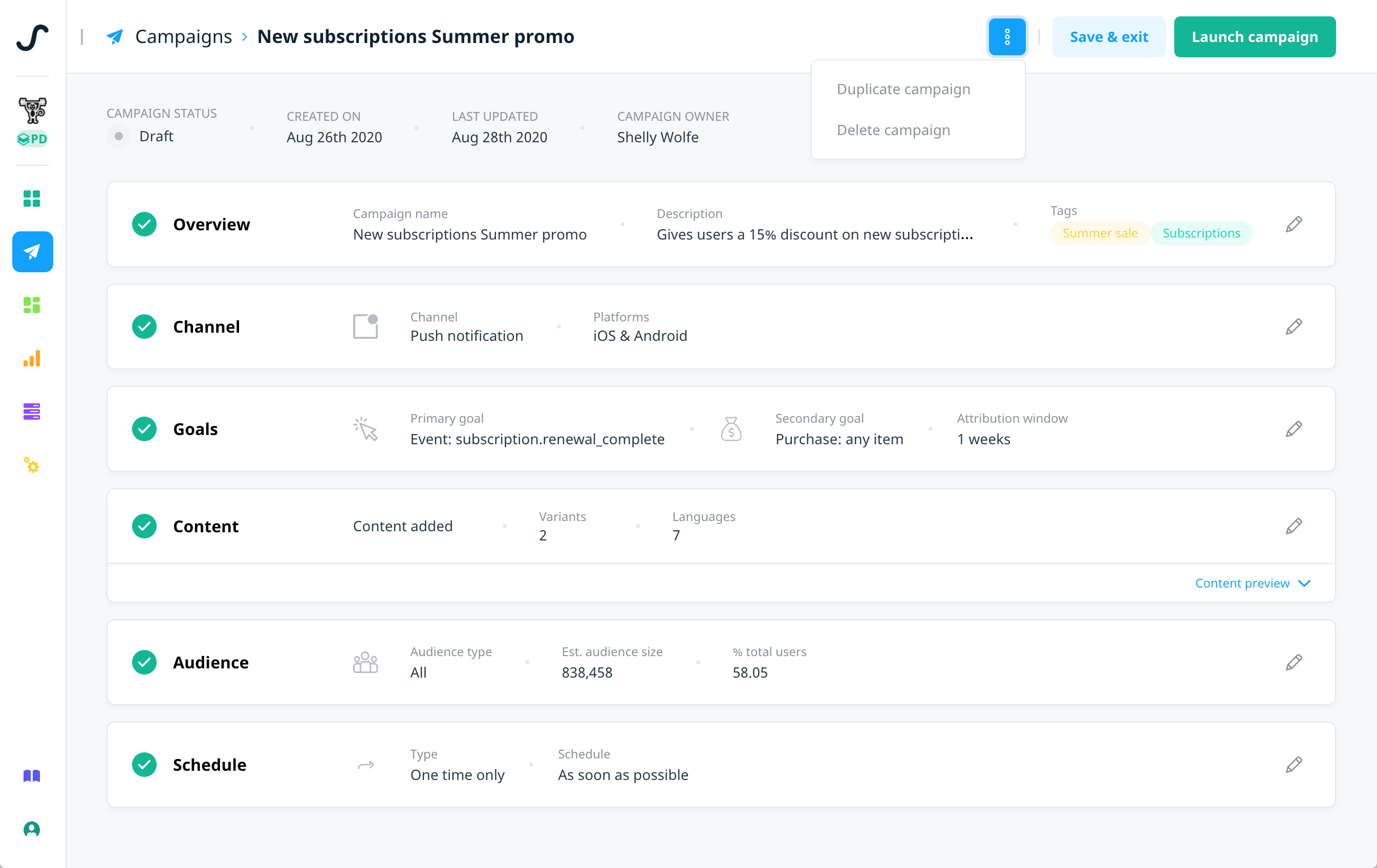Click the Aug 26th 2020 created date

[334, 137]
